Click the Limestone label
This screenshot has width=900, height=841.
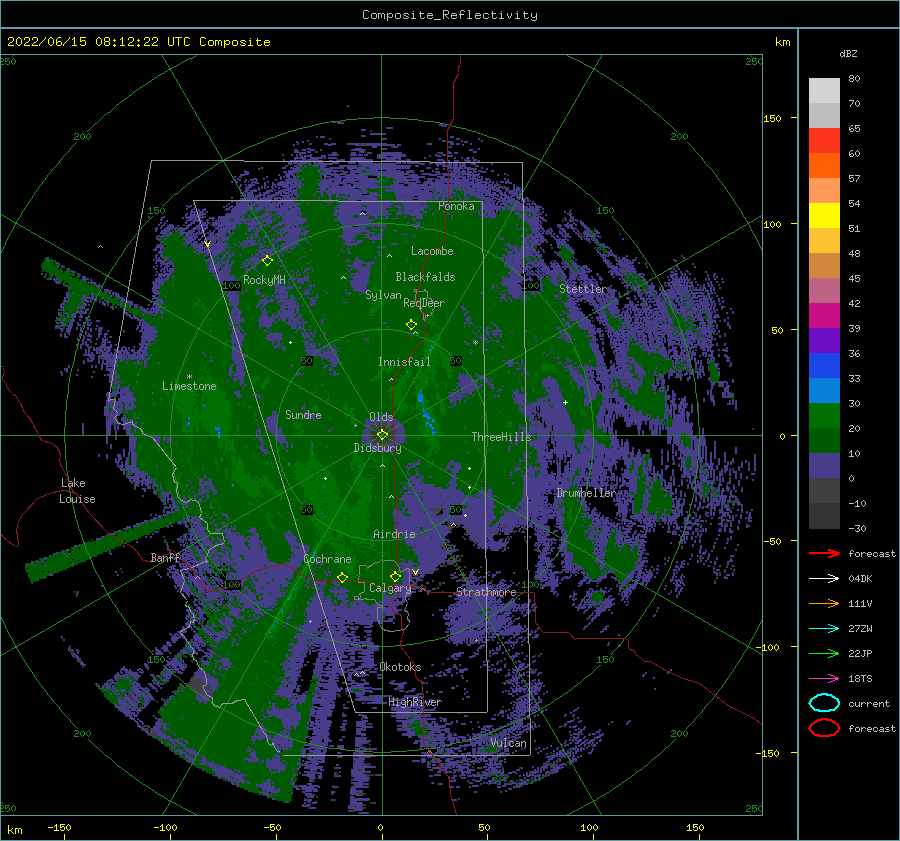(189, 386)
